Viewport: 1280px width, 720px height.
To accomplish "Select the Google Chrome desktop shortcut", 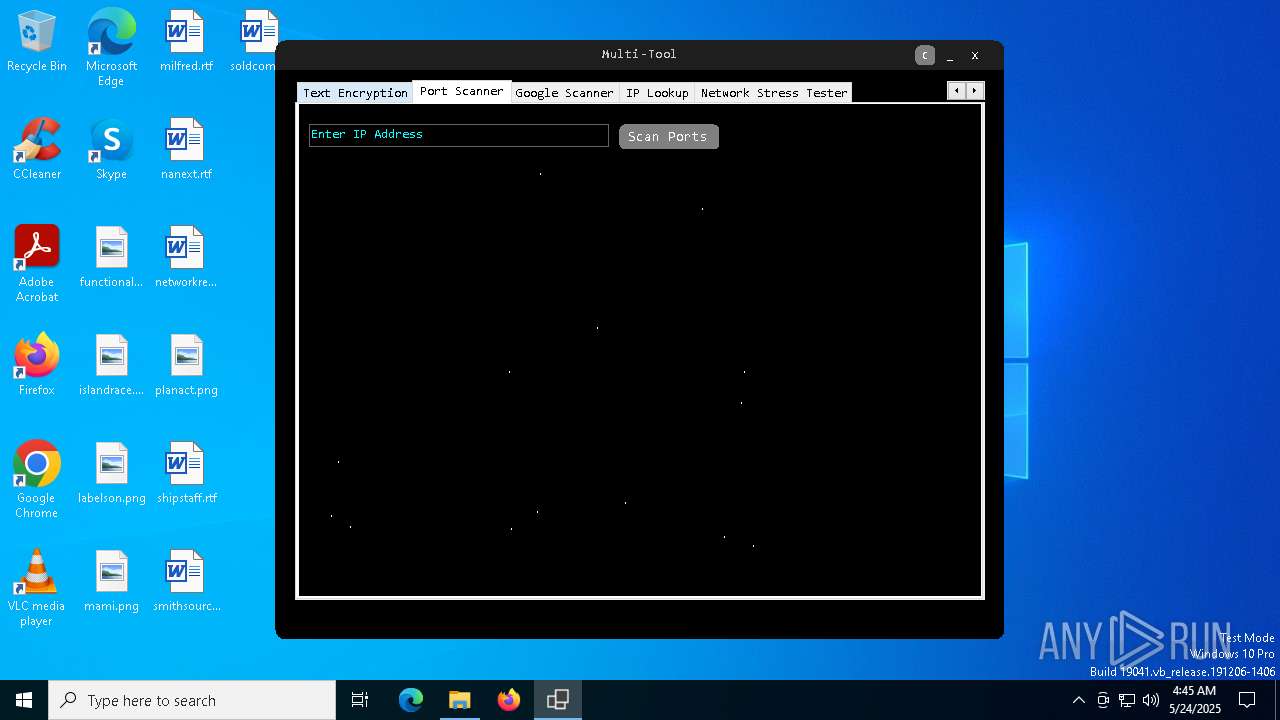I will pos(37,480).
